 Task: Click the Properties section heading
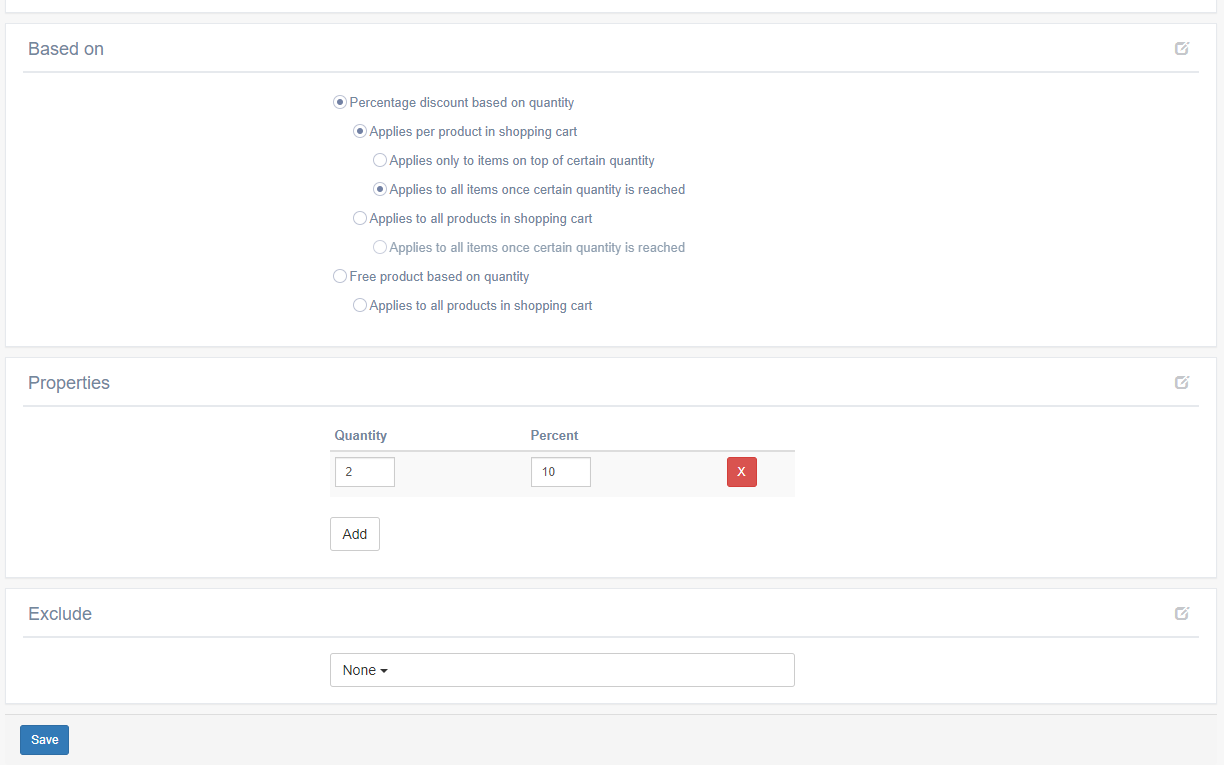click(x=69, y=383)
